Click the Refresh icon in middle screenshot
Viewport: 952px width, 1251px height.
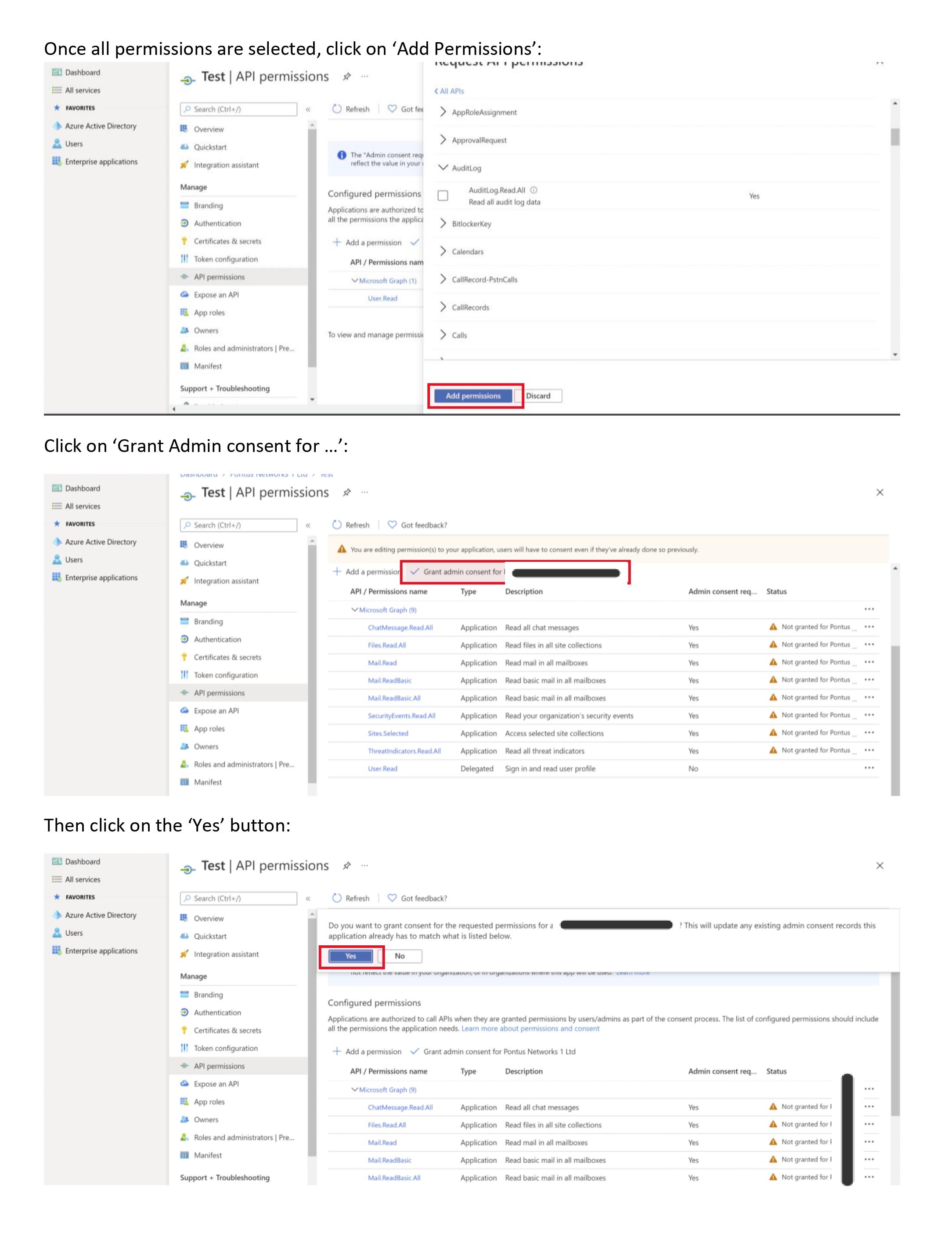pyautogui.click(x=337, y=525)
